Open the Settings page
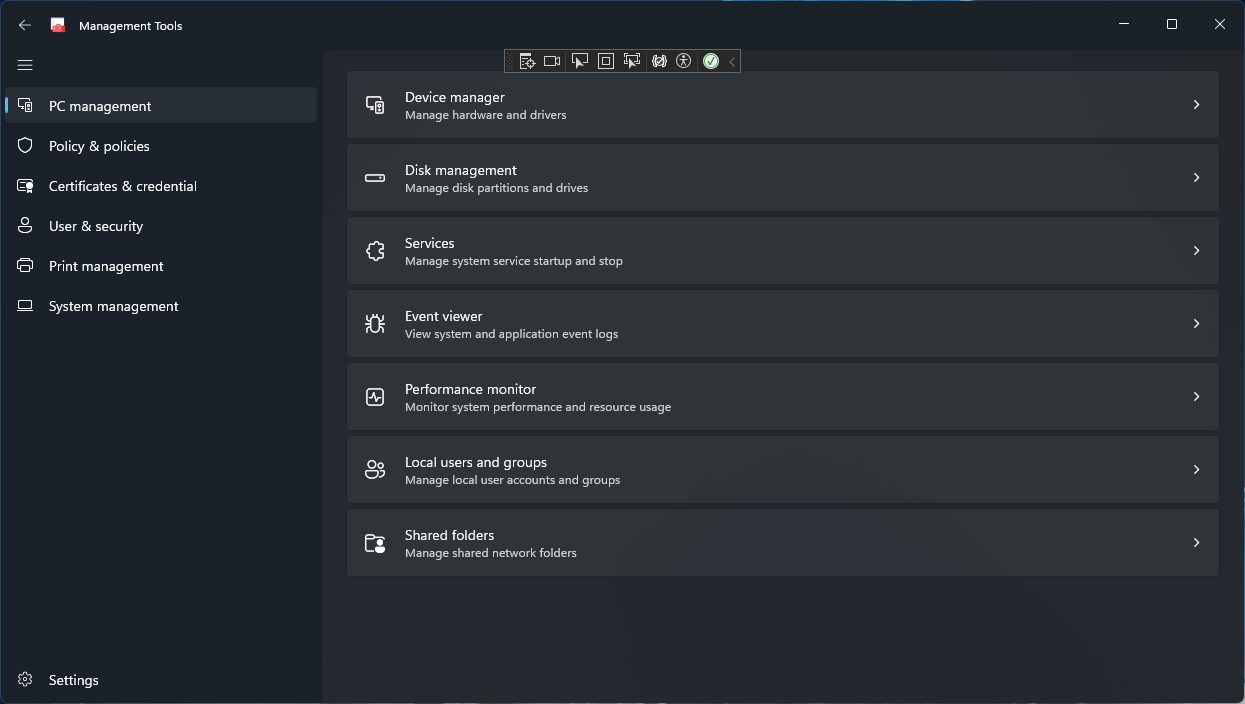This screenshot has height=704, width=1245. coord(73,680)
